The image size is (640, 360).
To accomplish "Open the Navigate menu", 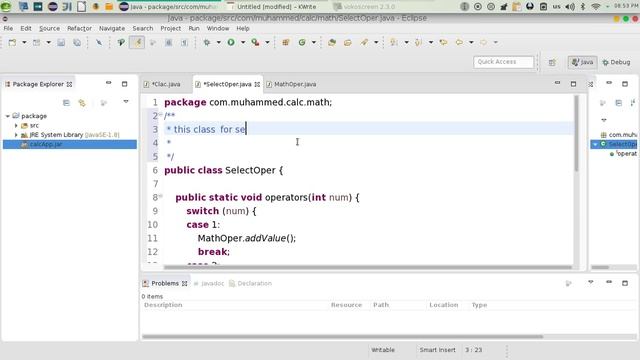I will coord(112,29).
